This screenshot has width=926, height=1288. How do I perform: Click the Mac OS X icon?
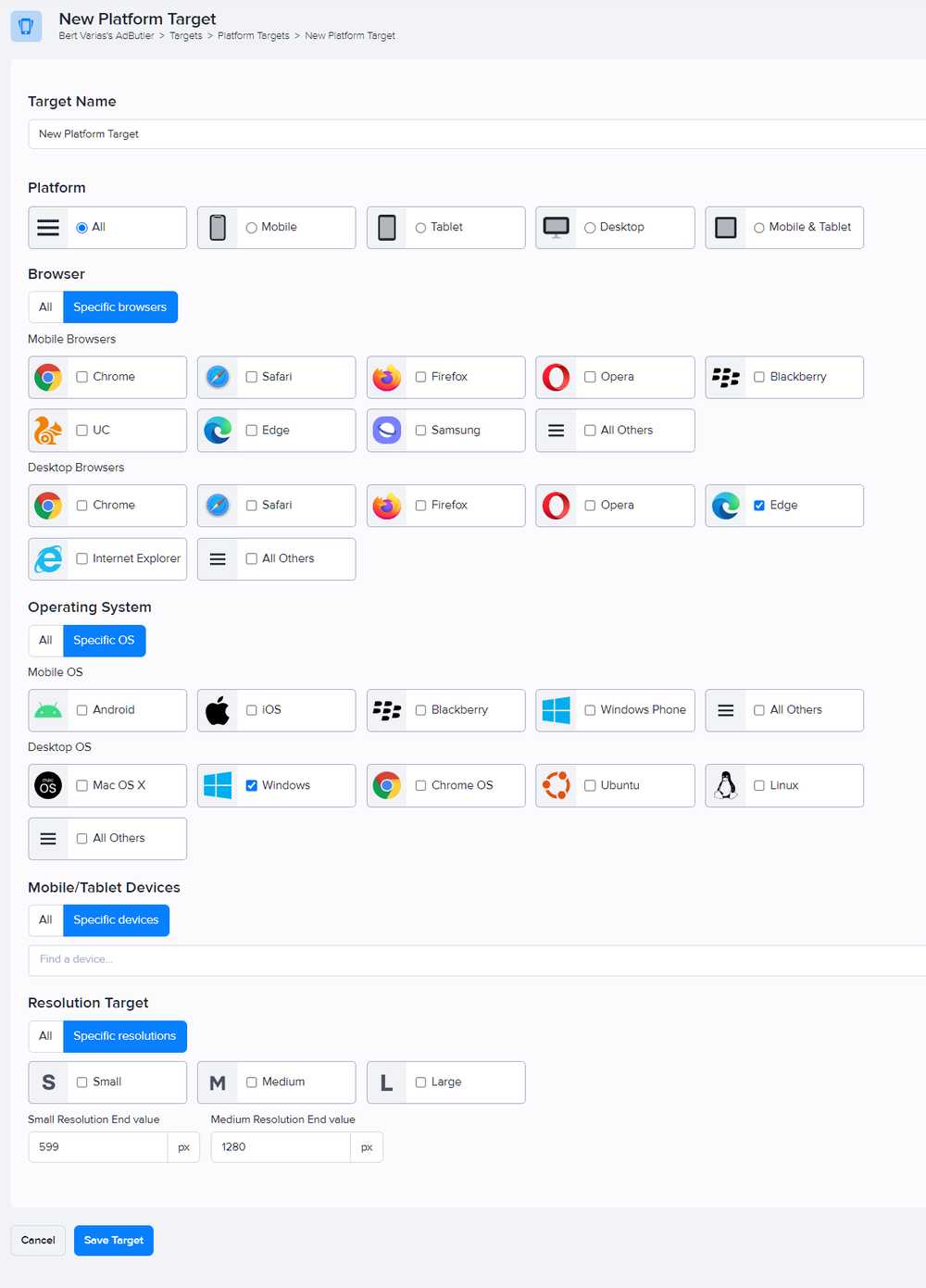pos(48,786)
